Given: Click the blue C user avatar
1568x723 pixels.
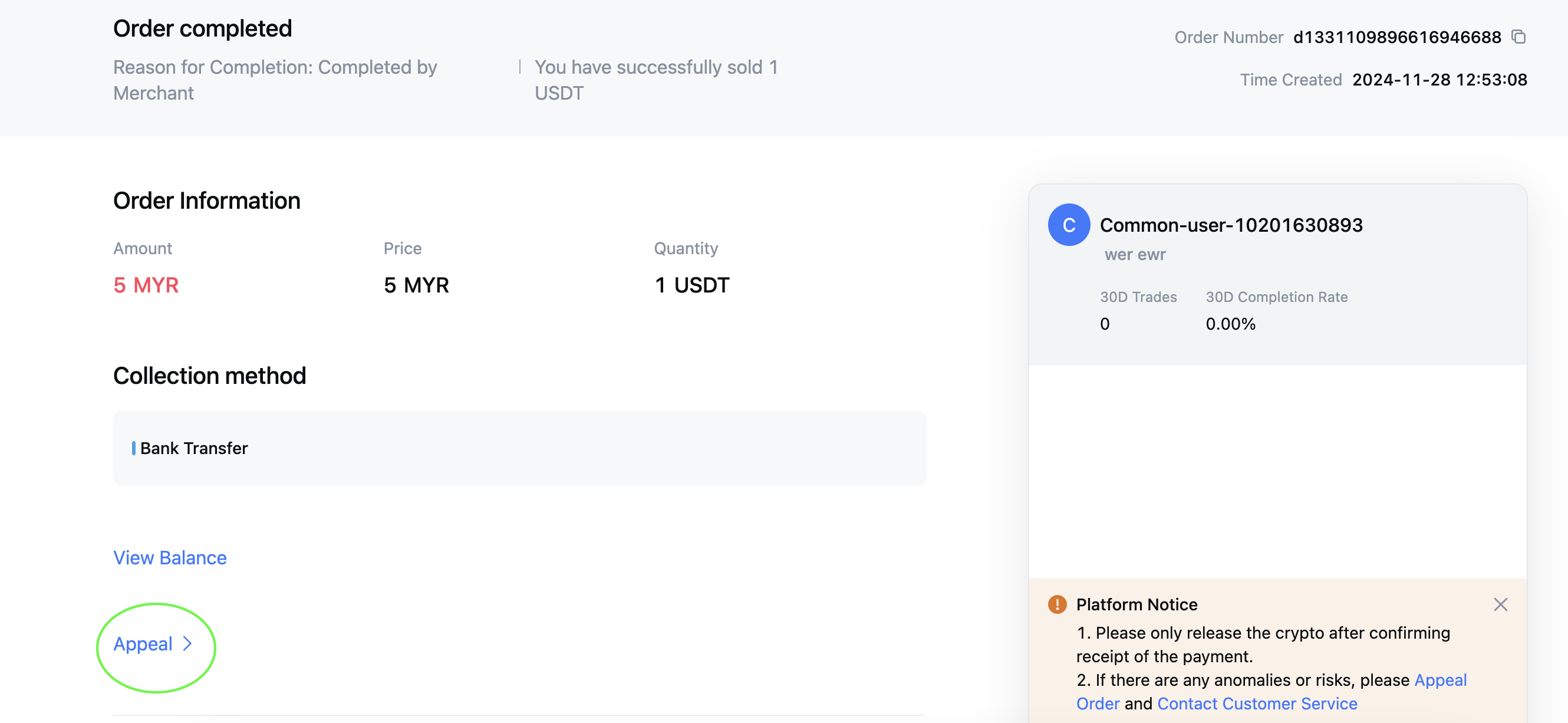Looking at the screenshot, I should [1069, 225].
